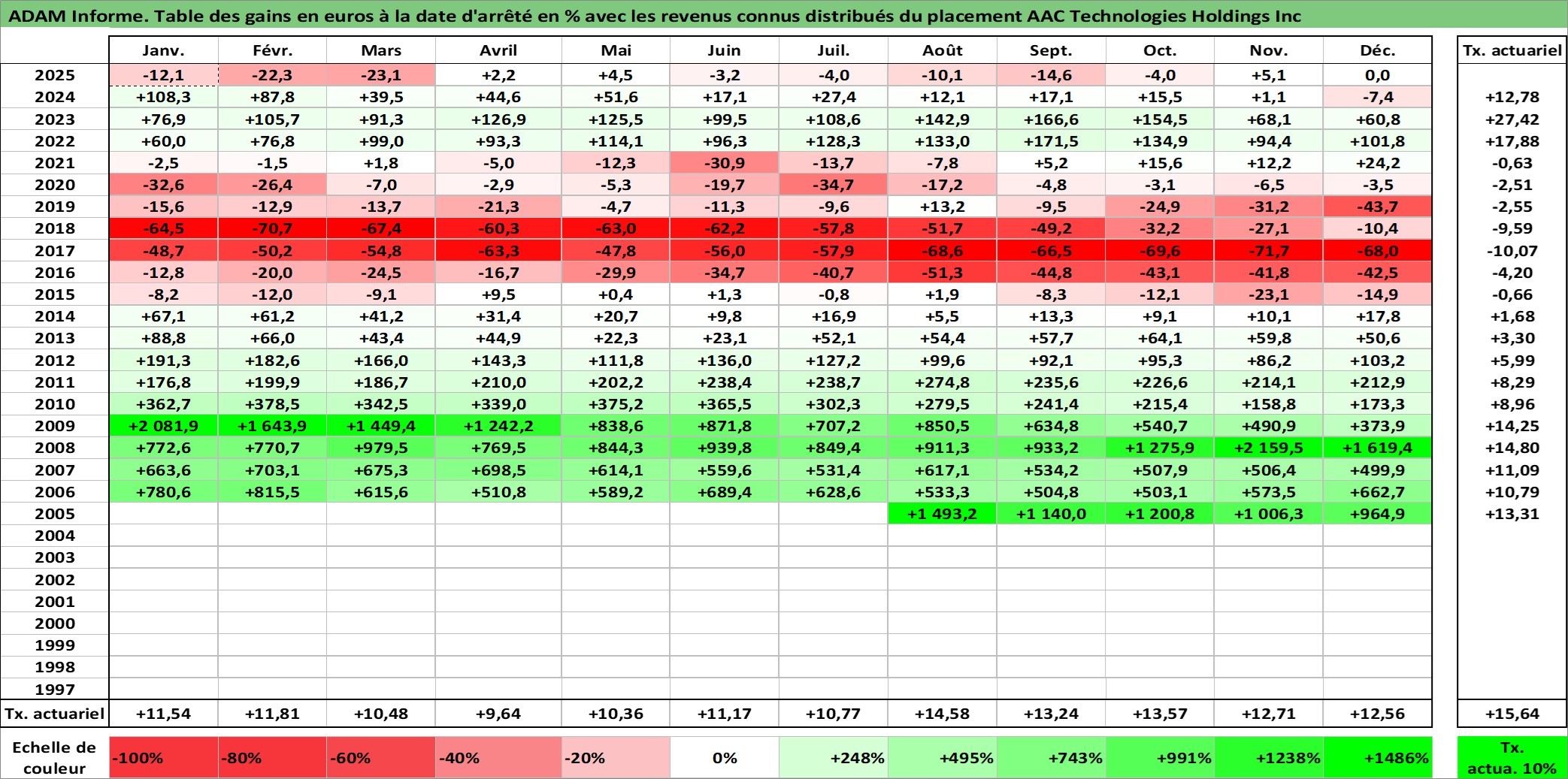1568x779 pixels.
Task: Select the Janv. column header
Action: pos(163,50)
